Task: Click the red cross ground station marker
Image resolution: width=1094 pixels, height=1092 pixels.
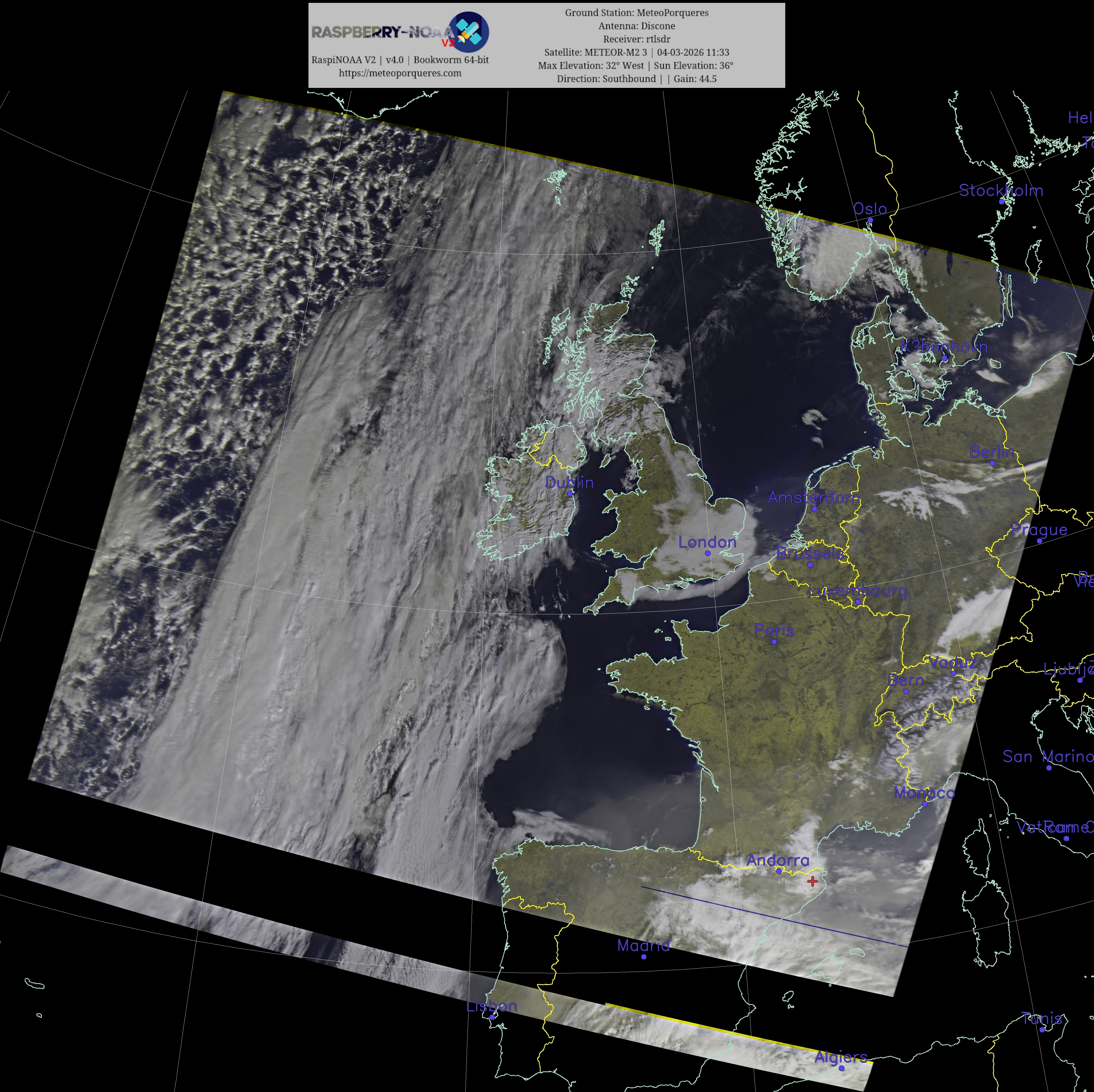Action: pyautogui.click(x=813, y=881)
